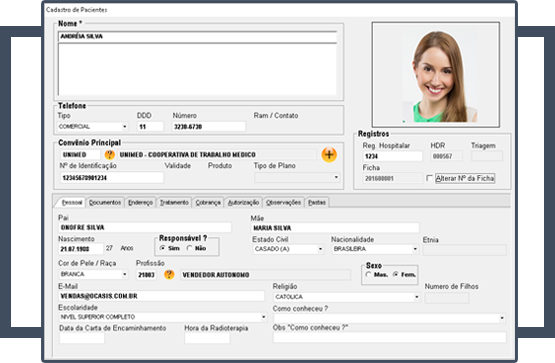Click the orange plus button beside Unimed convênio

[329, 155]
